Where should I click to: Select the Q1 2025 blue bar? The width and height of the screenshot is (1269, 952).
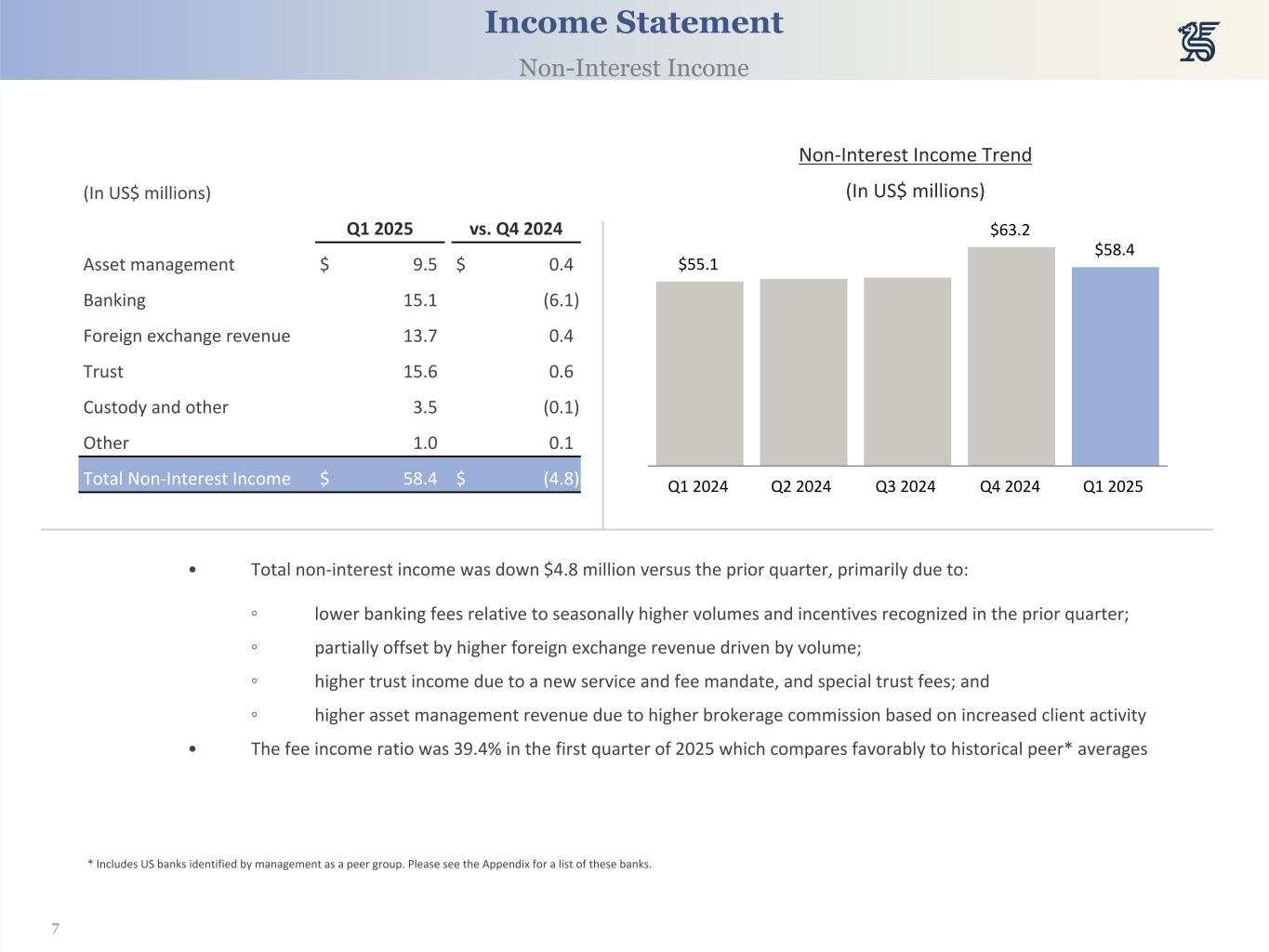(1115, 365)
